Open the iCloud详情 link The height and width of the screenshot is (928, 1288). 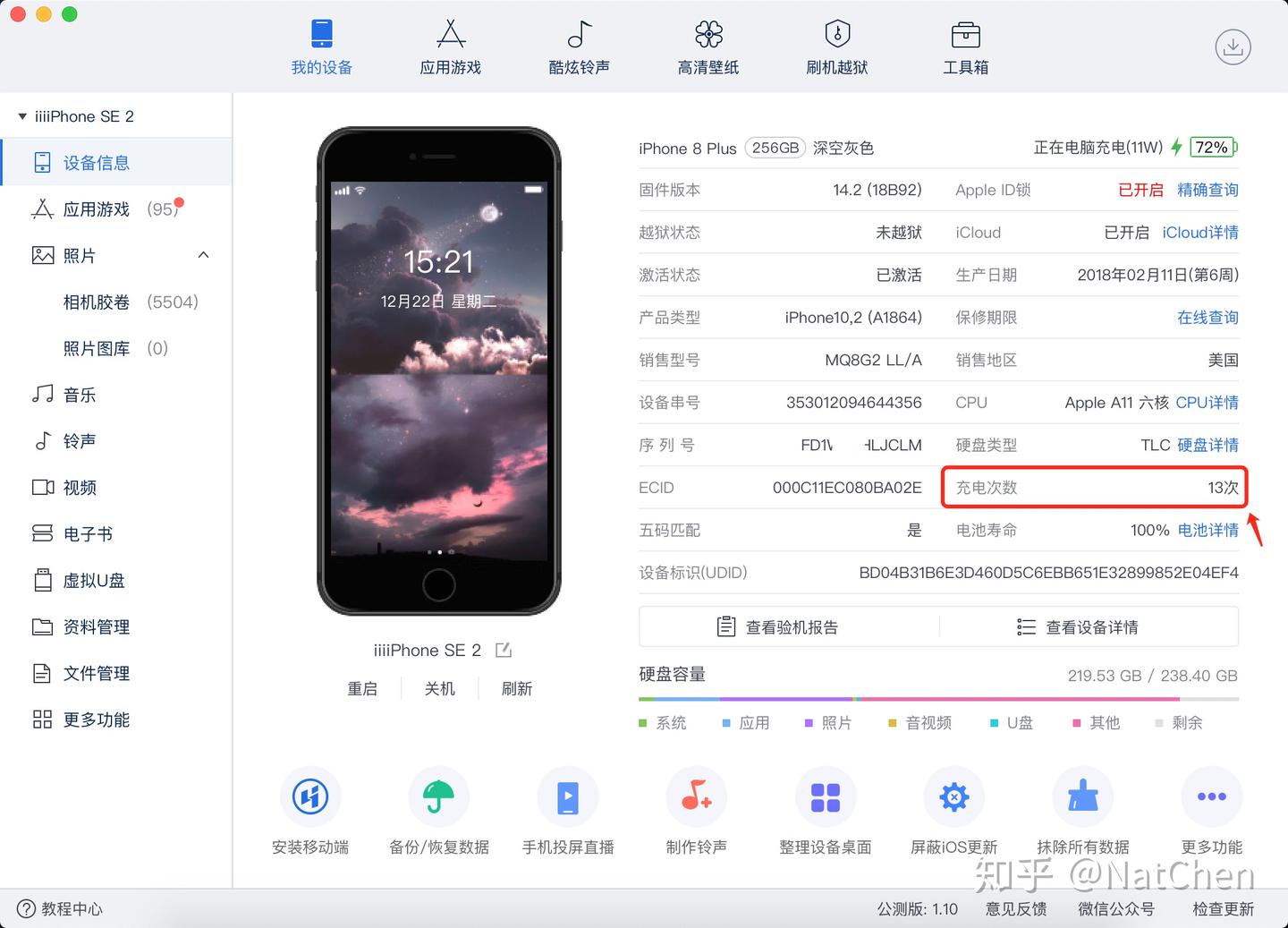click(x=1200, y=233)
